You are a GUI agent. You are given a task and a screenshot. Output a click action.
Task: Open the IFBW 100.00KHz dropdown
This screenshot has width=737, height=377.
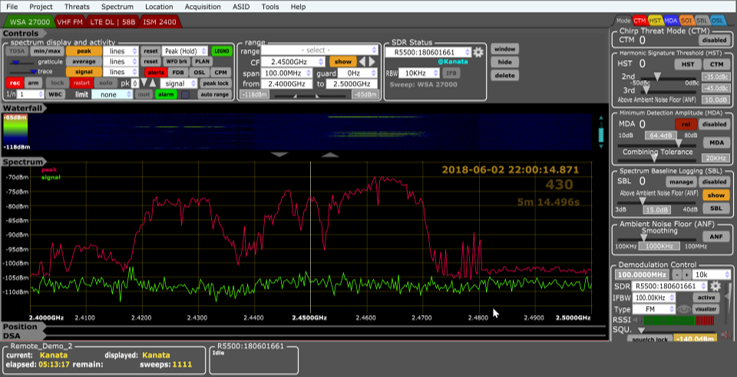pyautogui.click(x=654, y=298)
